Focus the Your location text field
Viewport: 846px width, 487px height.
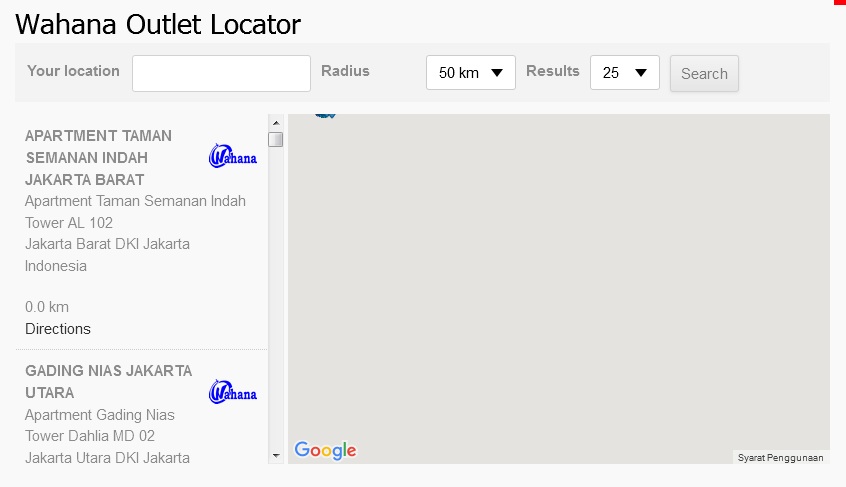point(221,73)
